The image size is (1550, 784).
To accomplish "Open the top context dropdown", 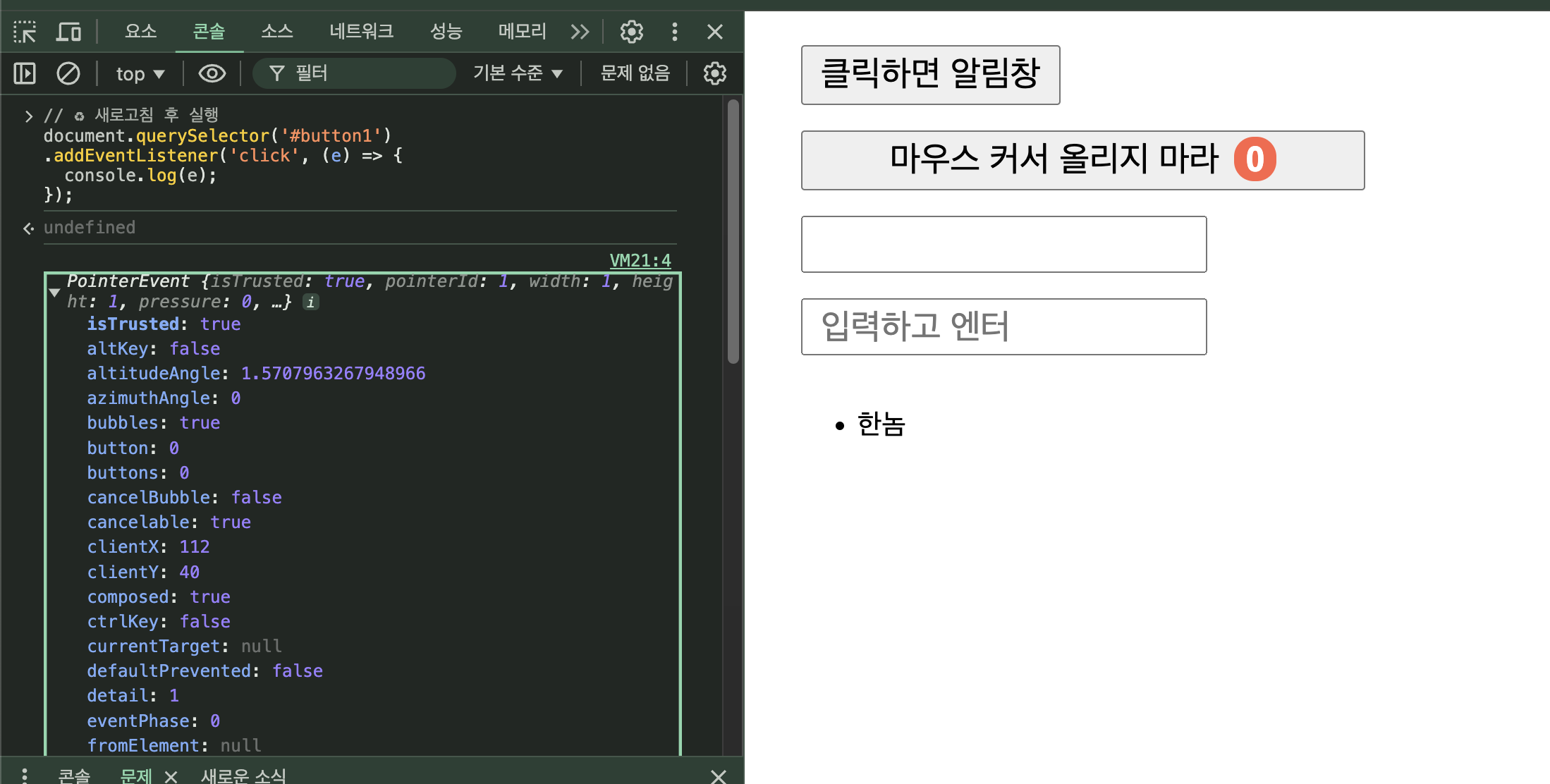I will [x=140, y=73].
